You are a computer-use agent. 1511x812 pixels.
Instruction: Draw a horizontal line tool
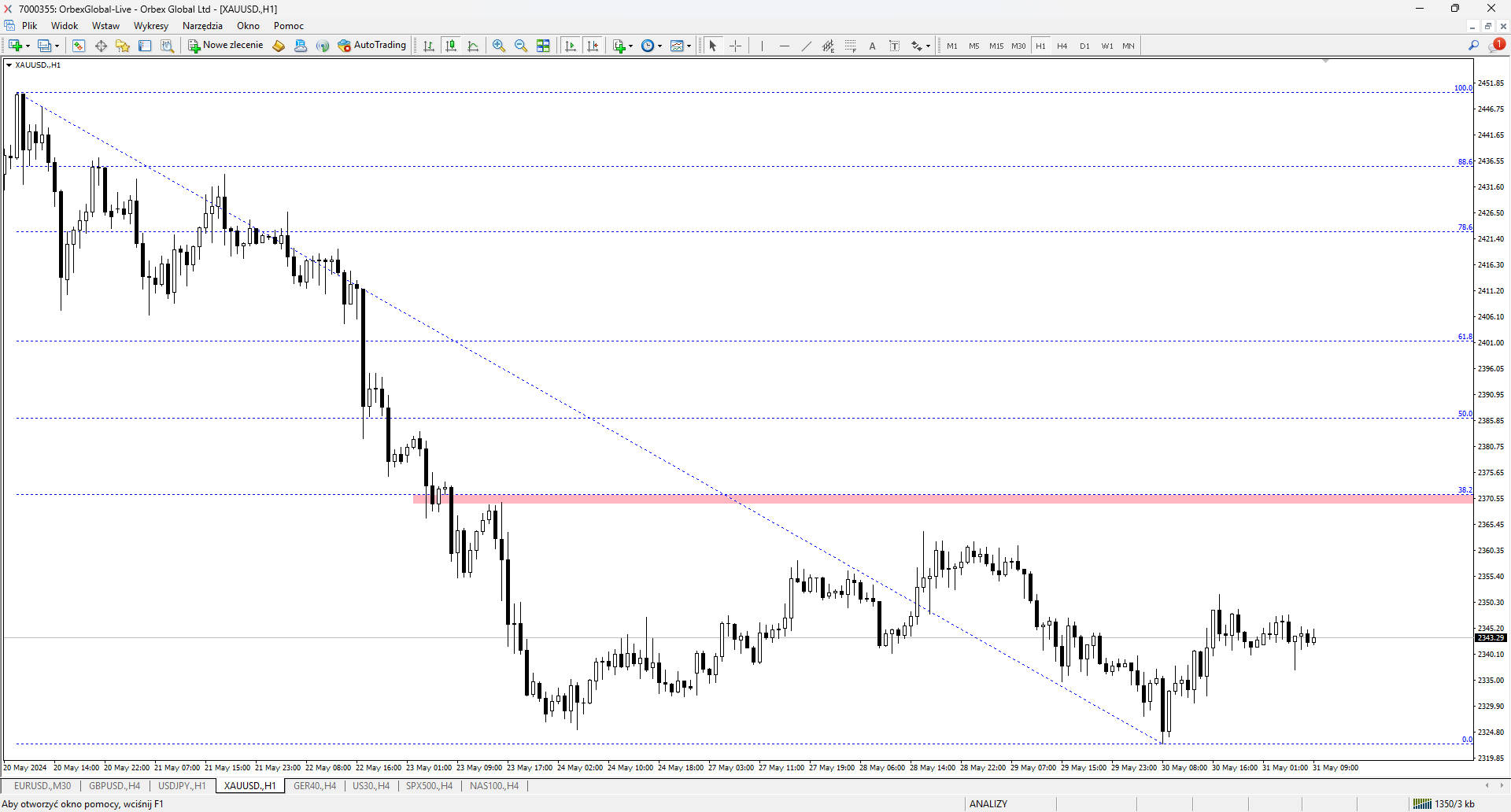[x=784, y=46]
